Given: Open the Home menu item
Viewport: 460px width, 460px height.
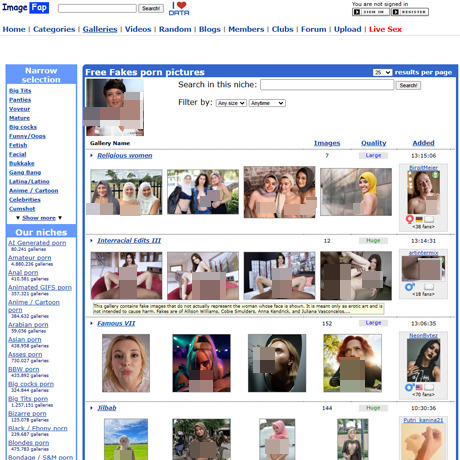Looking at the screenshot, I should 14,29.
